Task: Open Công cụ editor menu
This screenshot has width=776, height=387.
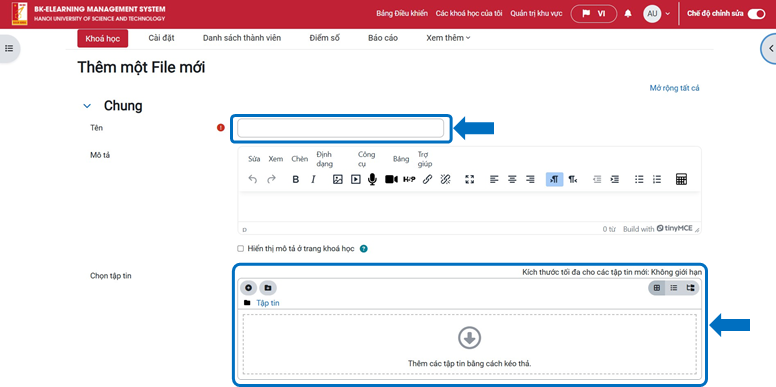Action: click(367, 159)
